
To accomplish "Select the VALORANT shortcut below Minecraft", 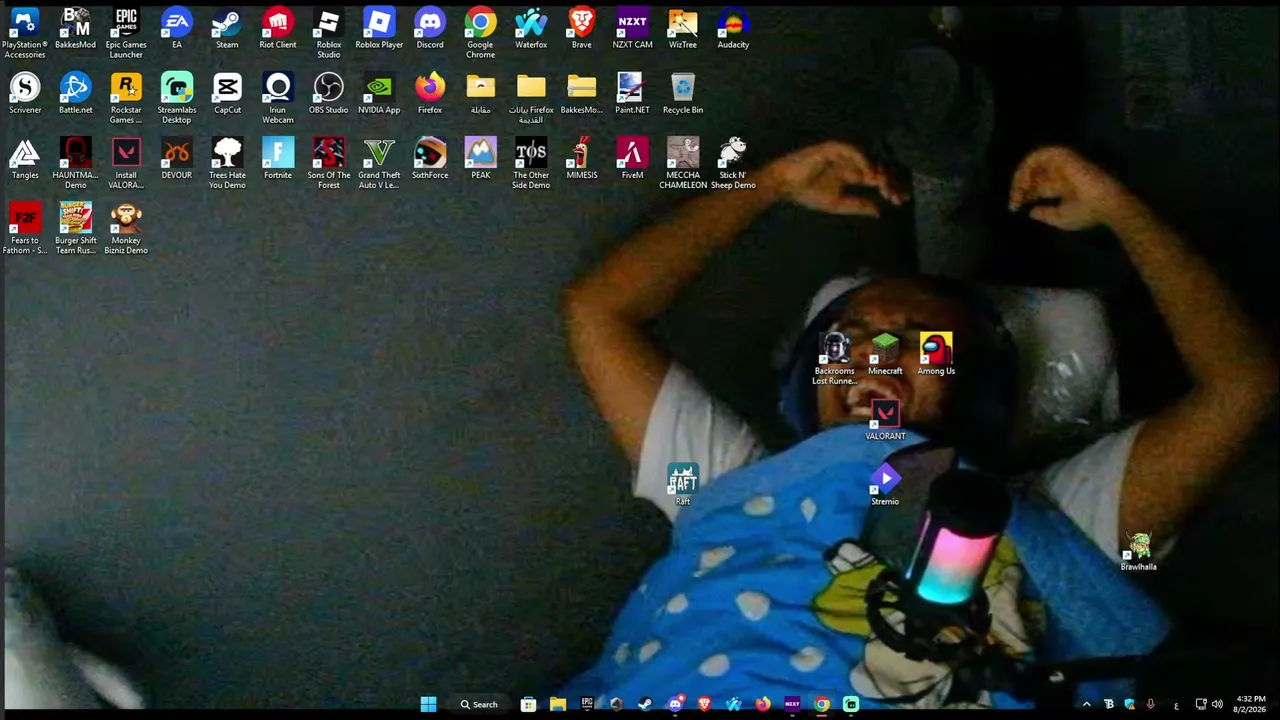I will [885, 420].
